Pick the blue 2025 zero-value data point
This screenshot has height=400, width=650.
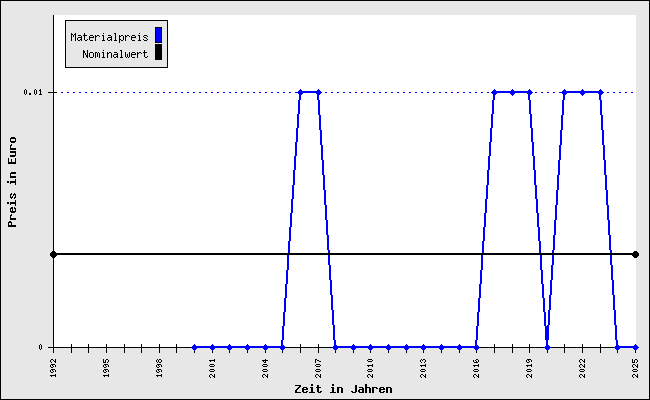(635, 347)
